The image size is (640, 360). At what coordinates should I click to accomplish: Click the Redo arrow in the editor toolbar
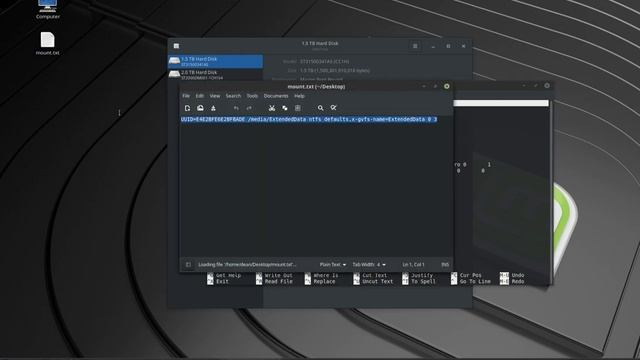coord(249,108)
